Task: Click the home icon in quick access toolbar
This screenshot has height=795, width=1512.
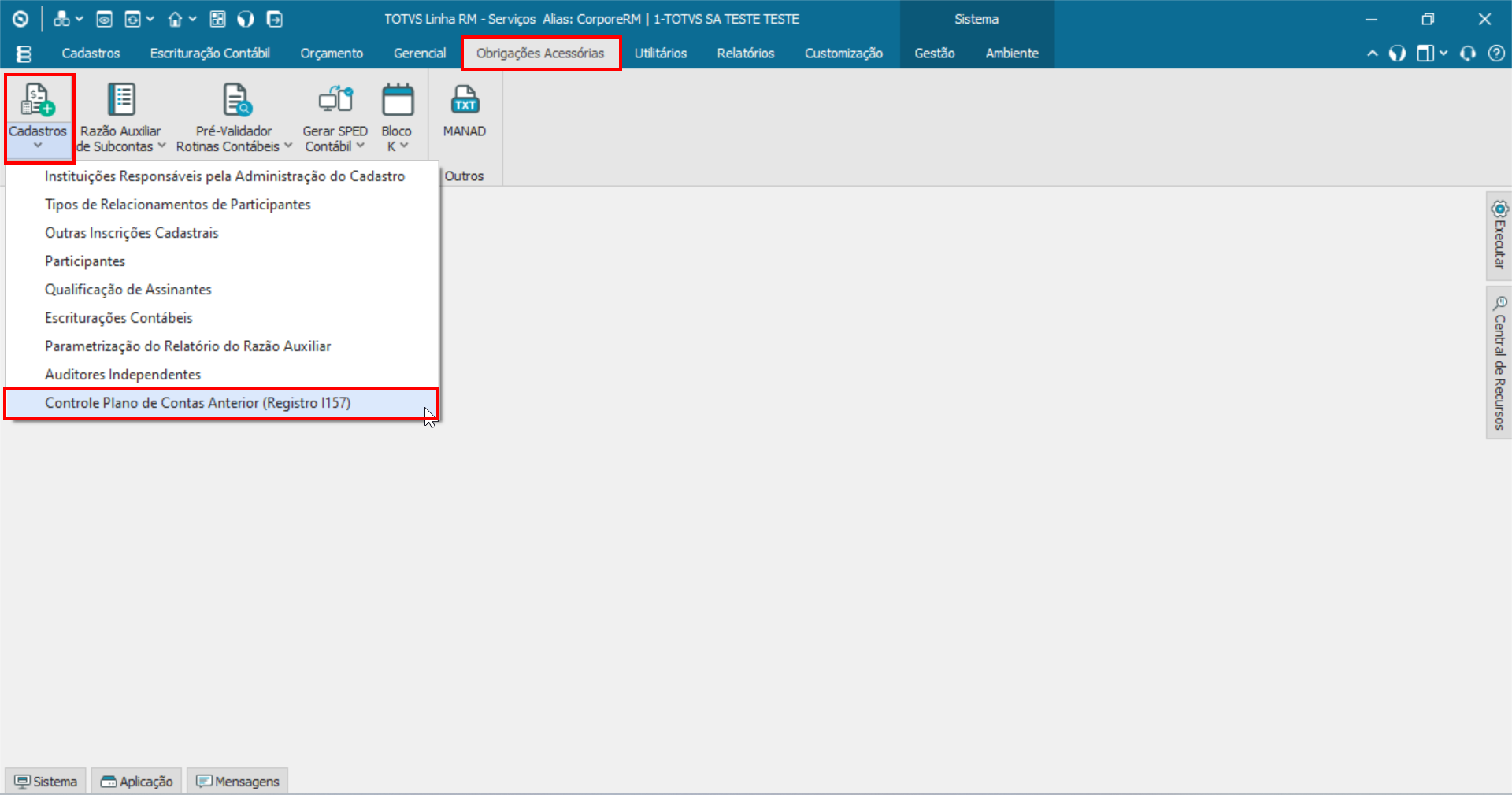Action: [175, 19]
